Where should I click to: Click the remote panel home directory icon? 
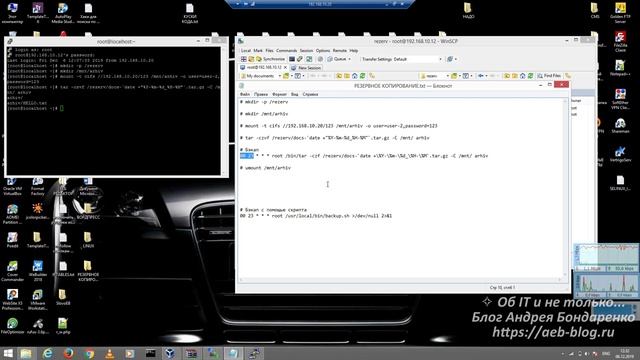tap(522, 76)
